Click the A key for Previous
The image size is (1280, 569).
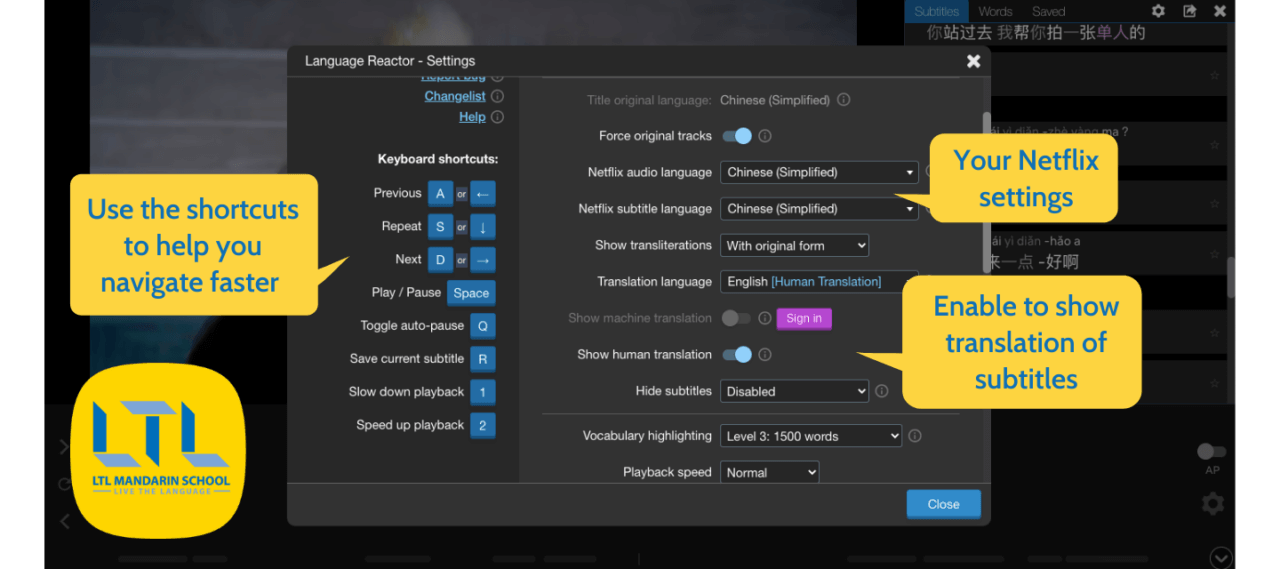click(x=441, y=194)
